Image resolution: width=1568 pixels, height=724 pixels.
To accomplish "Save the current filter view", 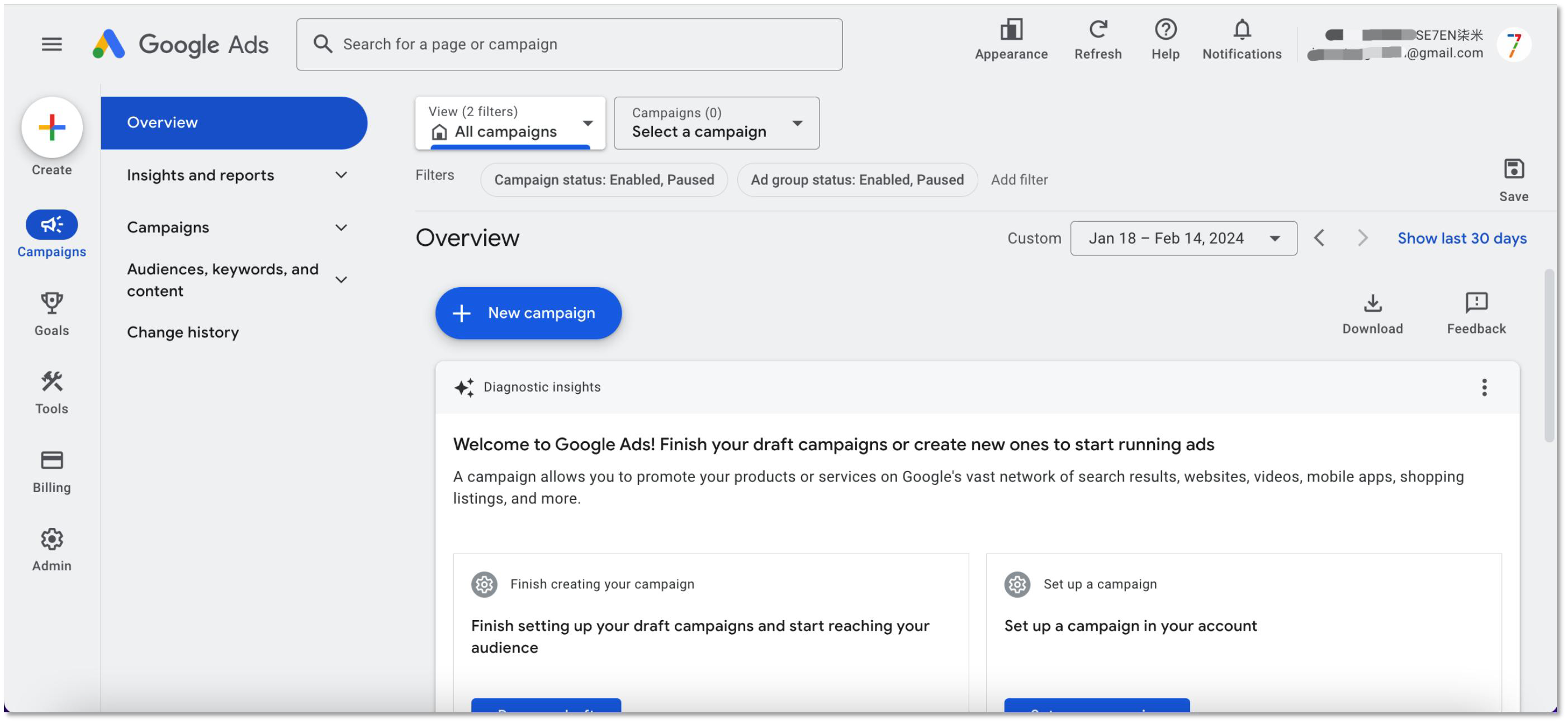I will point(1514,180).
